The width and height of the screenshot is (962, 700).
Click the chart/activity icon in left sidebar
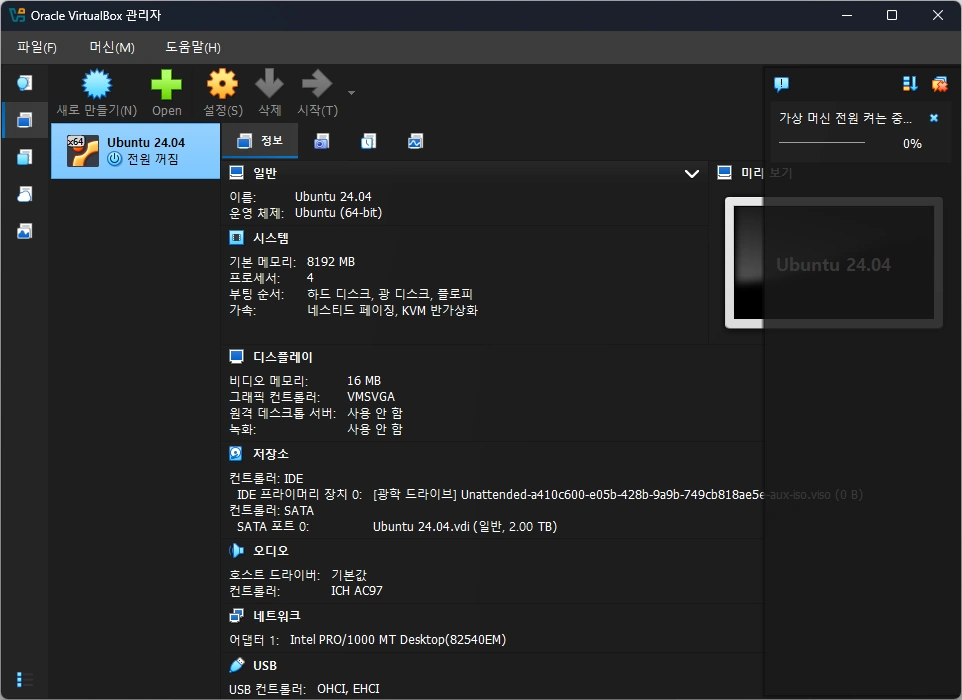point(25,231)
